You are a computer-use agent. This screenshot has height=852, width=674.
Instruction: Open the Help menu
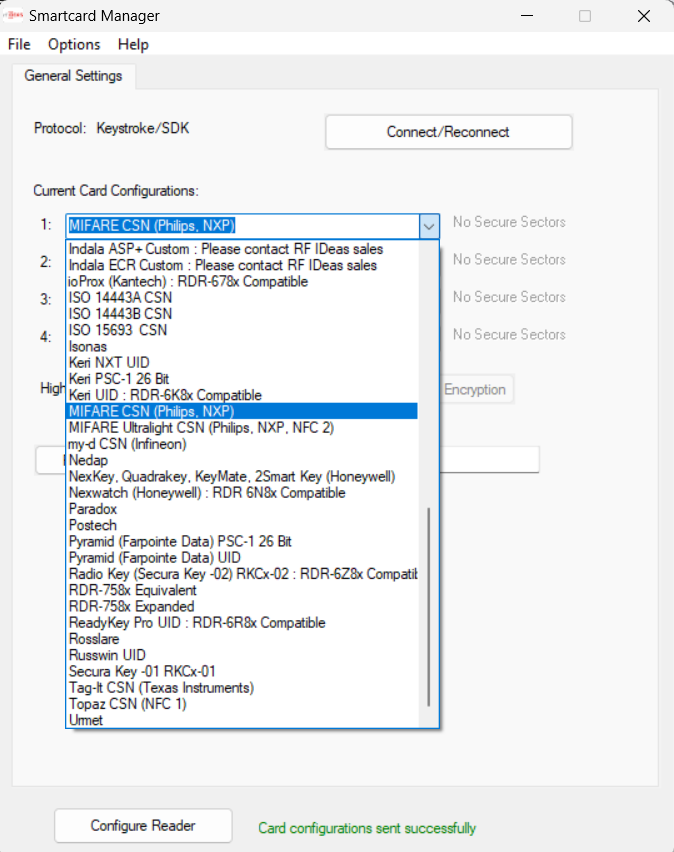133,45
